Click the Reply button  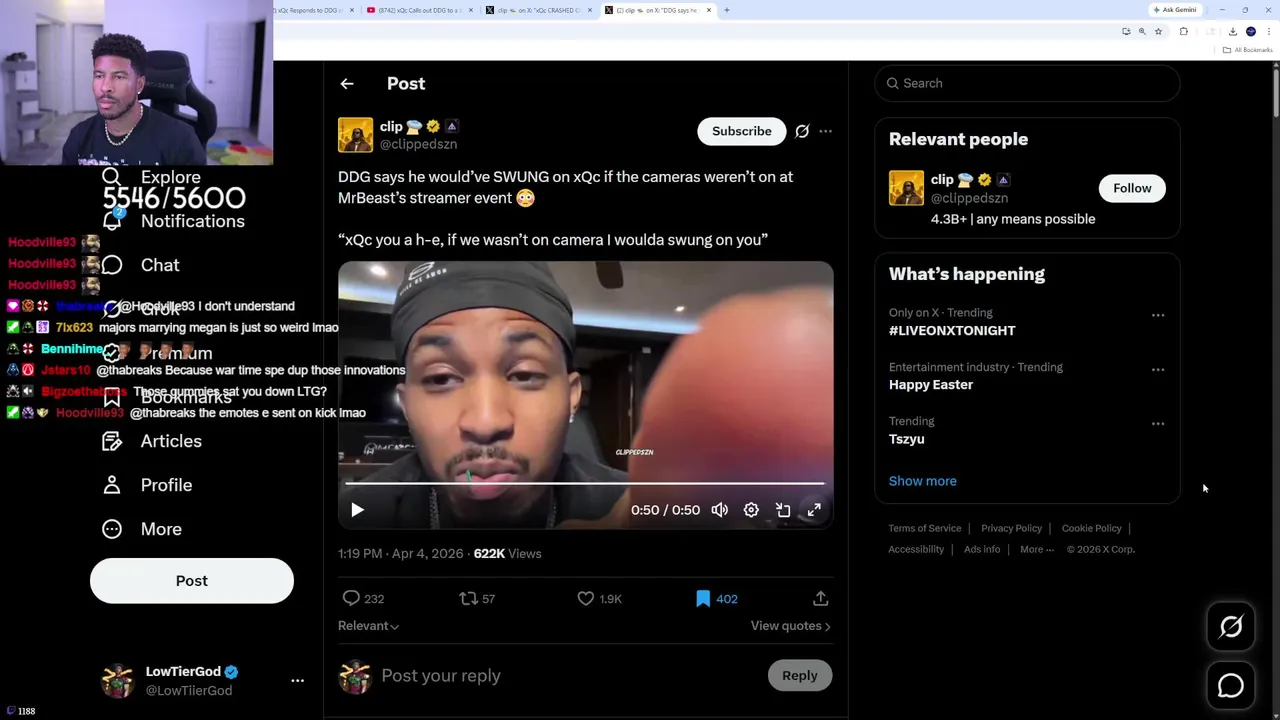point(799,676)
